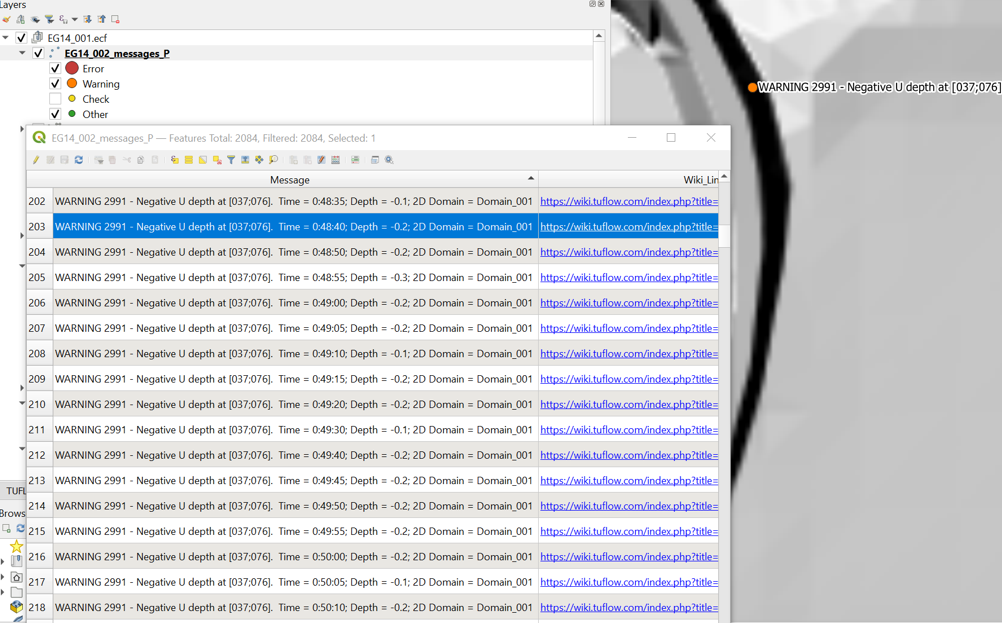This screenshot has height=623, width=1002.
Task: Add a new group in the Layers panel
Action: pyautogui.click(x=20, y=19)
